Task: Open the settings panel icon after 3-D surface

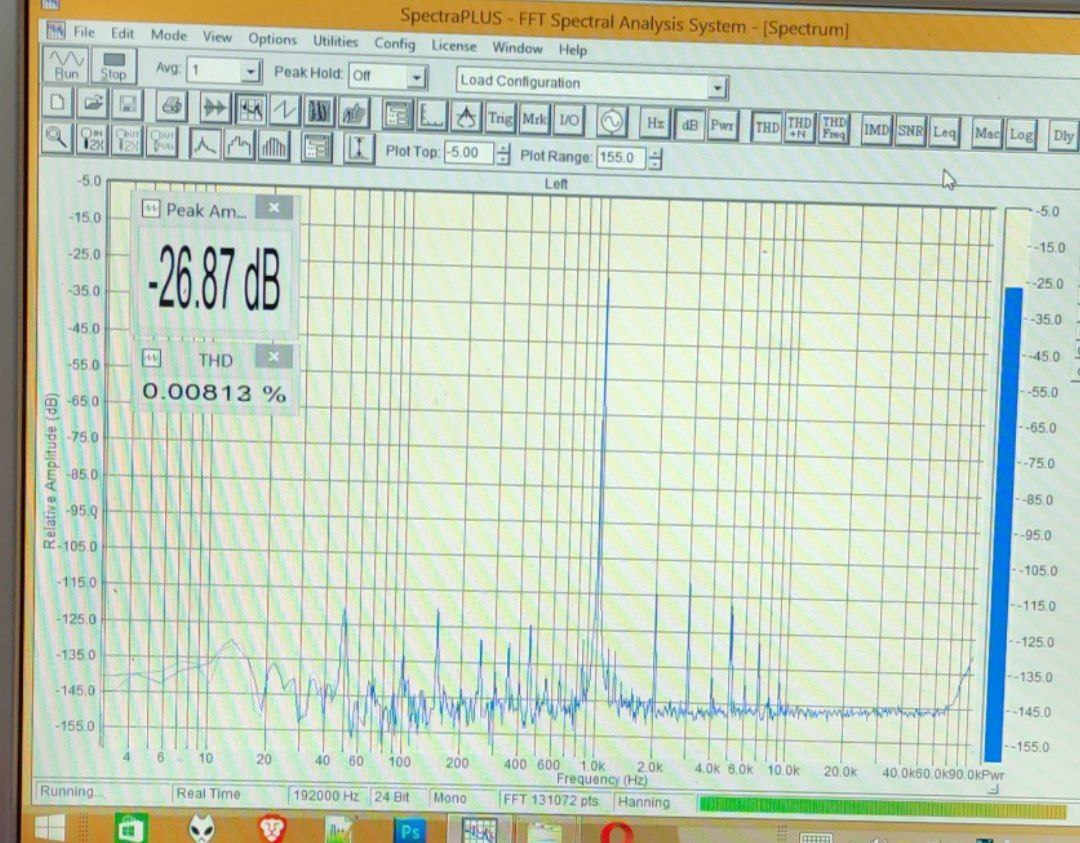Action: [397, 114]
